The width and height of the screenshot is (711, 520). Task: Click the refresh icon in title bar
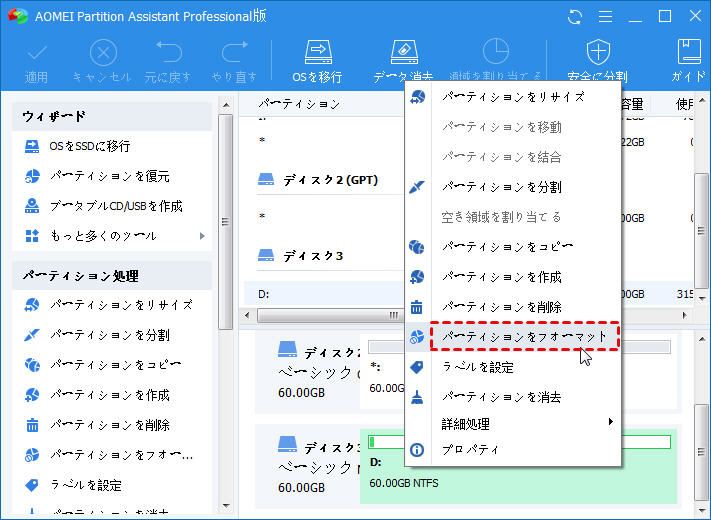575,17
